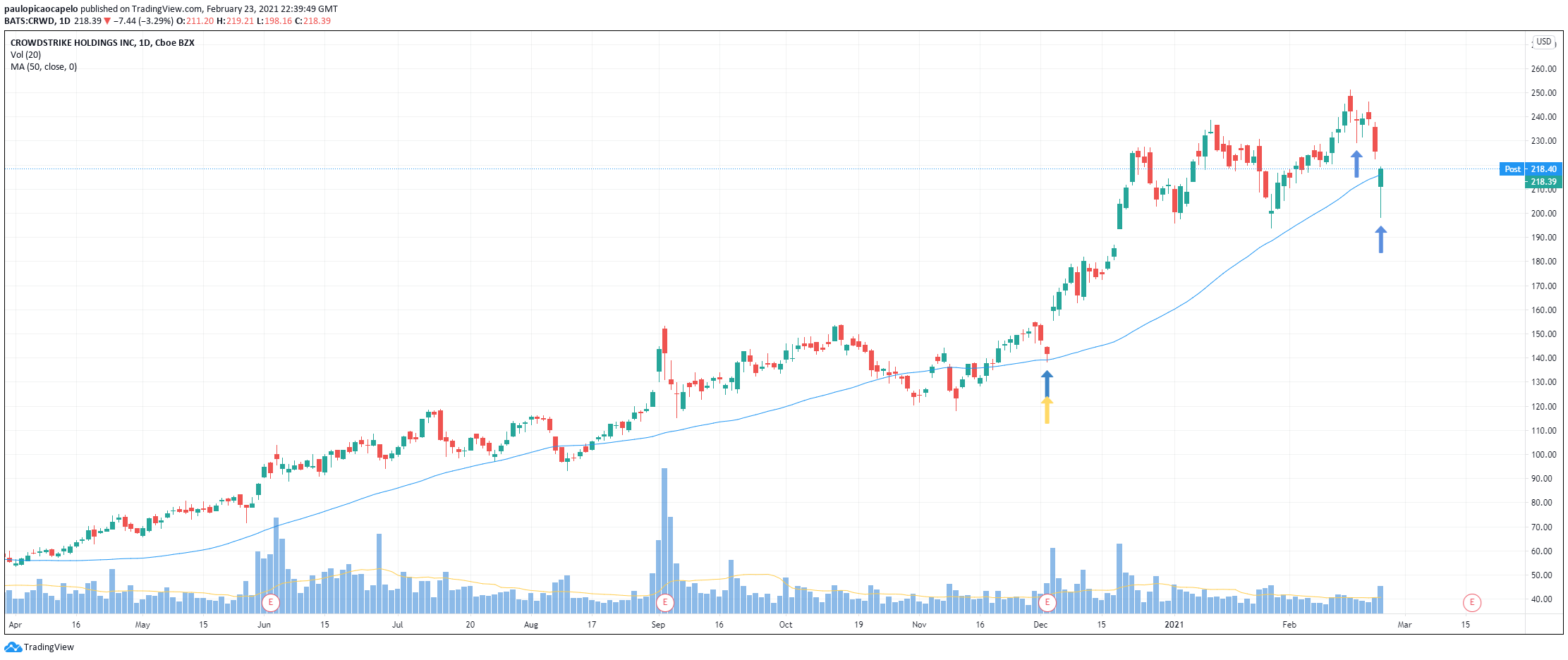Image resolution: width=1568 pixels, height=660 pixels.
Task: Click the Post market price label
Action: pos(1512,169)
